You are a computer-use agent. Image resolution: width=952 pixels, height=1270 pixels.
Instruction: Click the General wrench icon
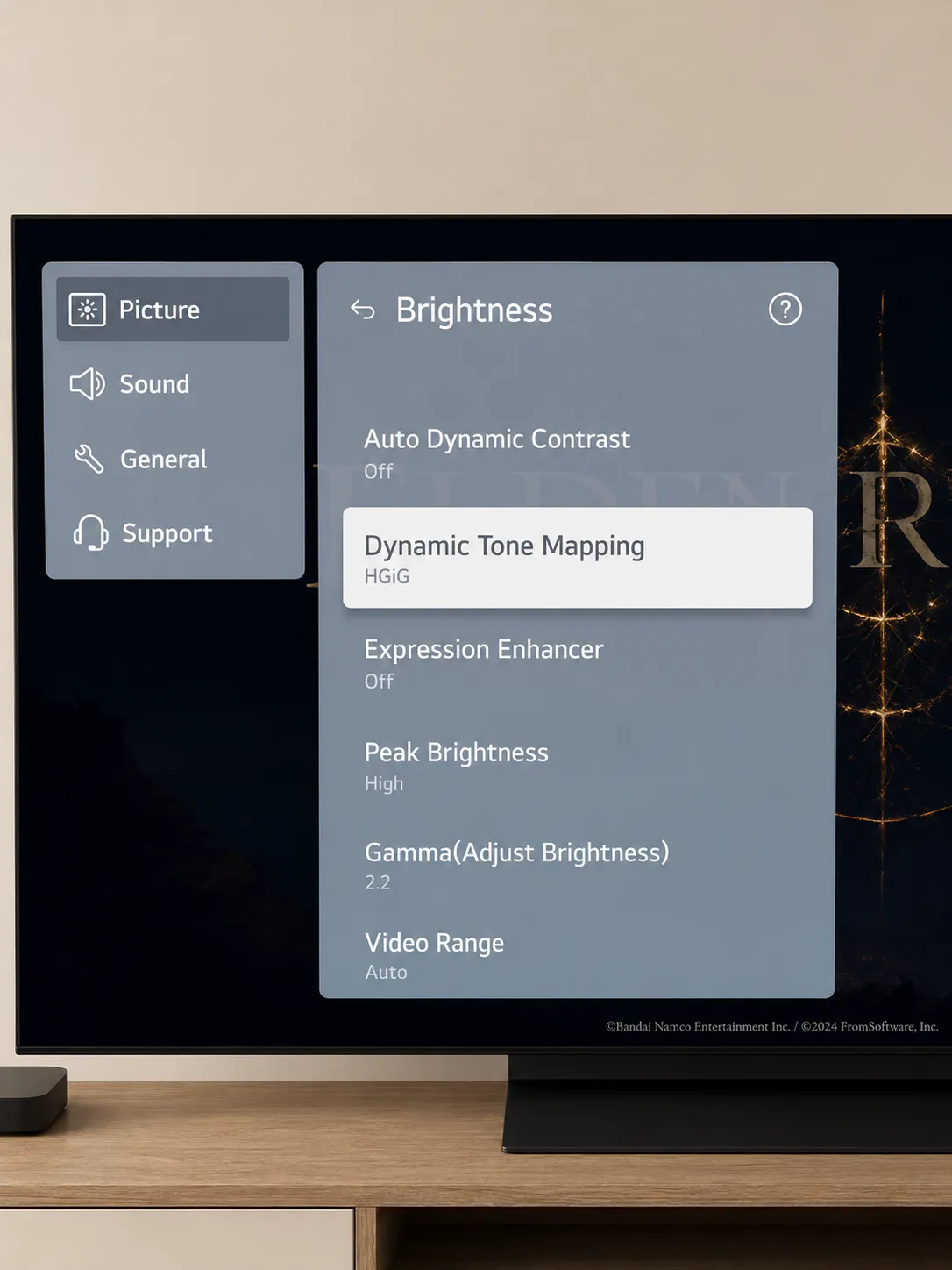89,459
